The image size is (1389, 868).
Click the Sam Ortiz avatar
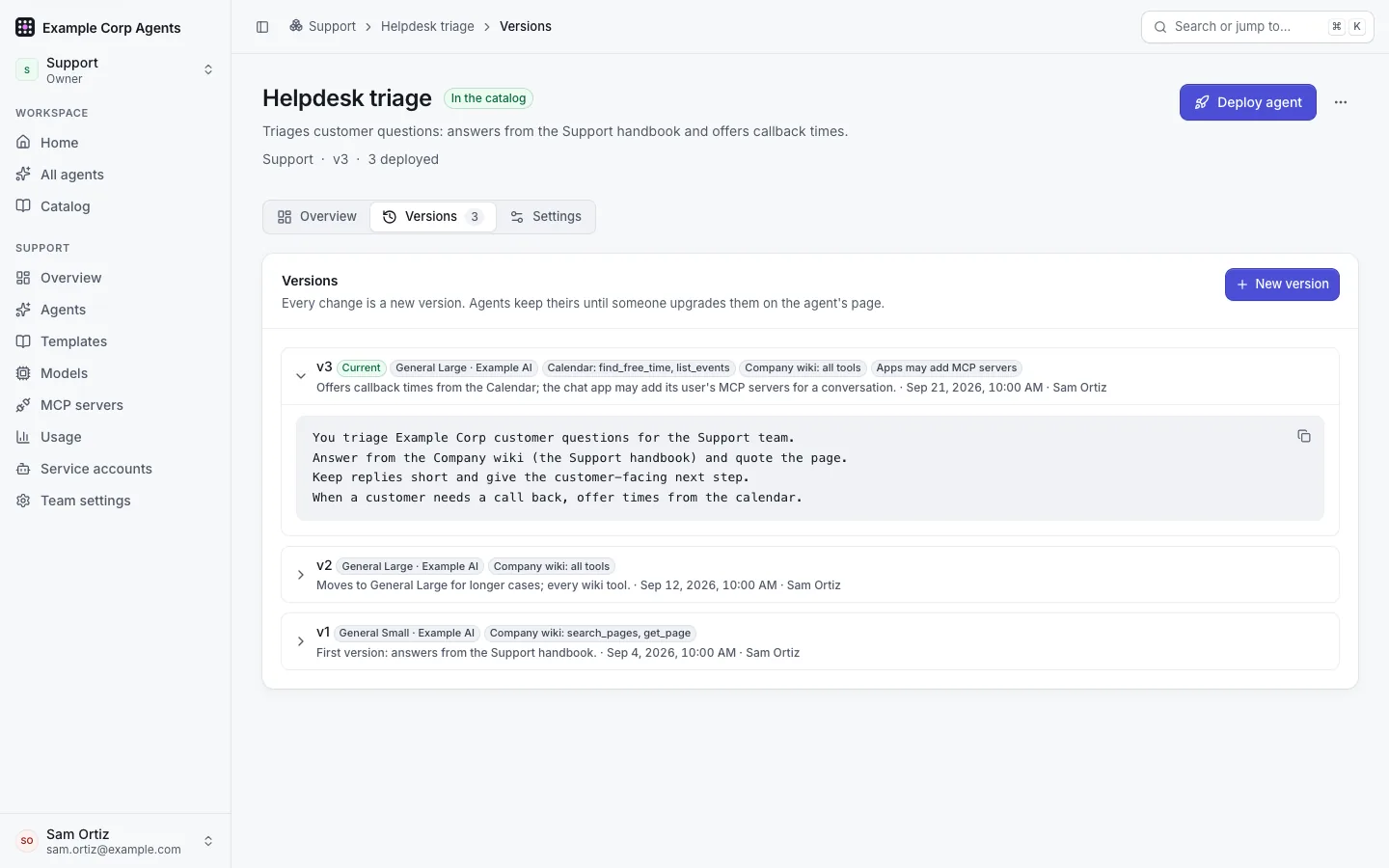pyautogui.click(x=27, y=841)
